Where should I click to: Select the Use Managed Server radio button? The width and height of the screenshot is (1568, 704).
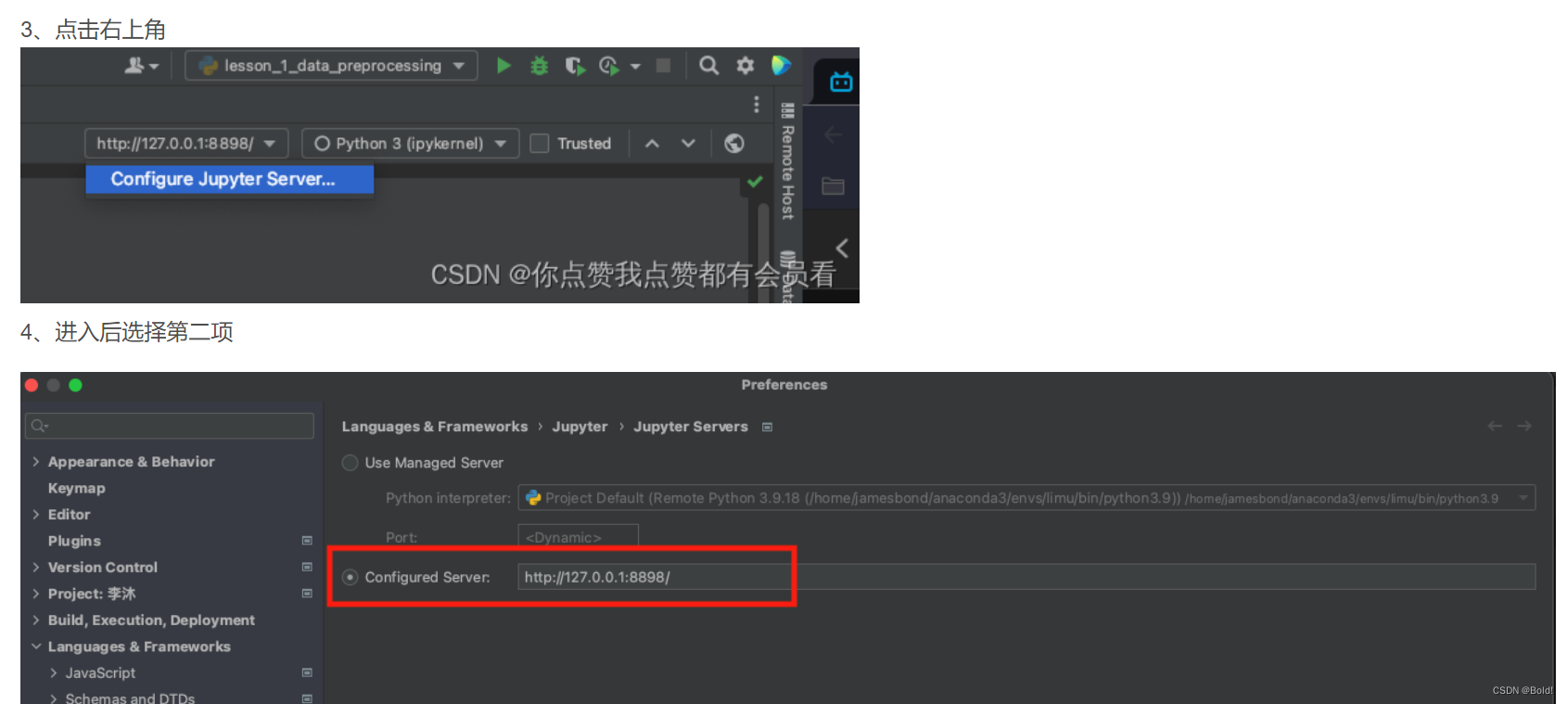pyautogui.click(x=351, y=463)
